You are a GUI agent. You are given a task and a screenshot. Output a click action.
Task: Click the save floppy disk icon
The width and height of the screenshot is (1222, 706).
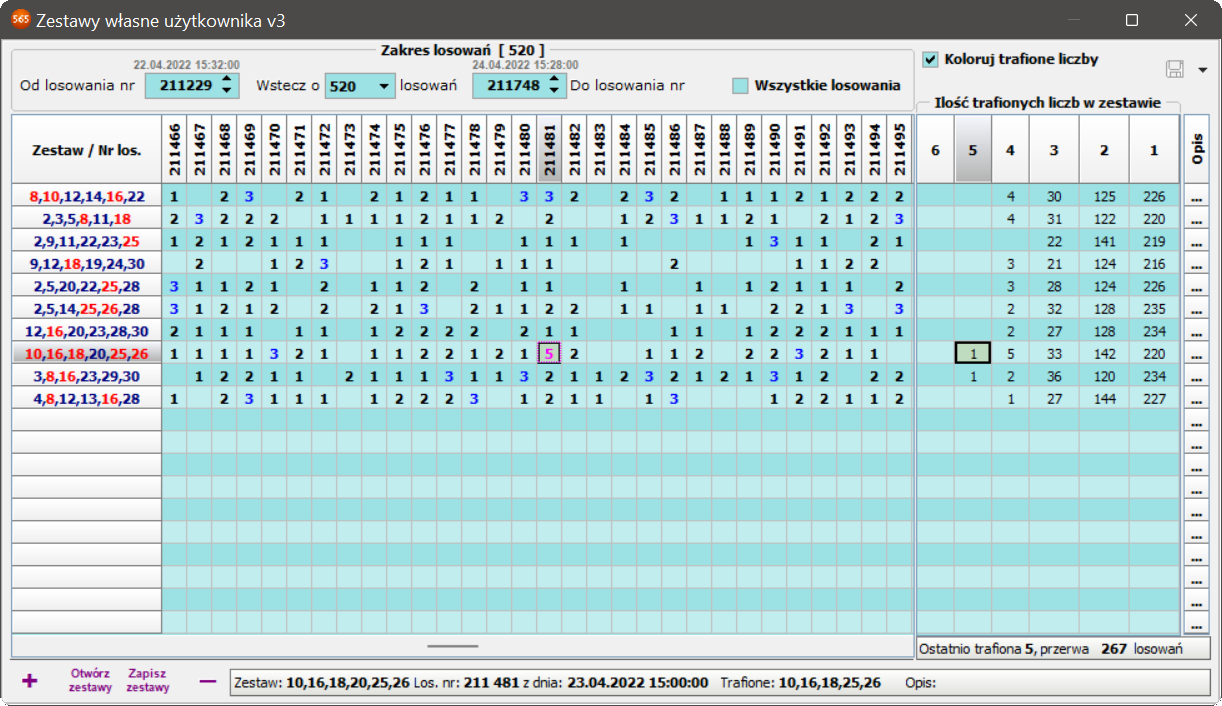click(x=1175, y=69)
